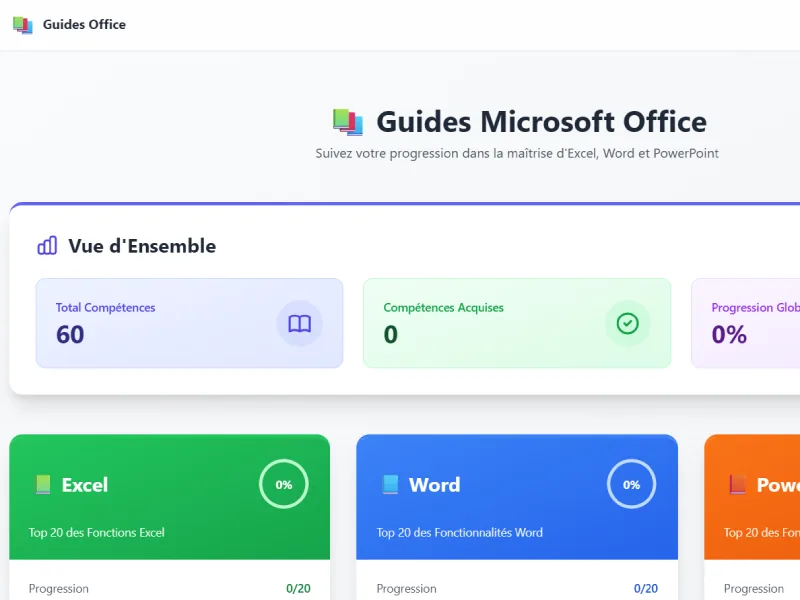Click 'Top 20 des Fonctionnalités Word' text
The height and width of the screenshot is (600, 800).
[x=460, y=533]
